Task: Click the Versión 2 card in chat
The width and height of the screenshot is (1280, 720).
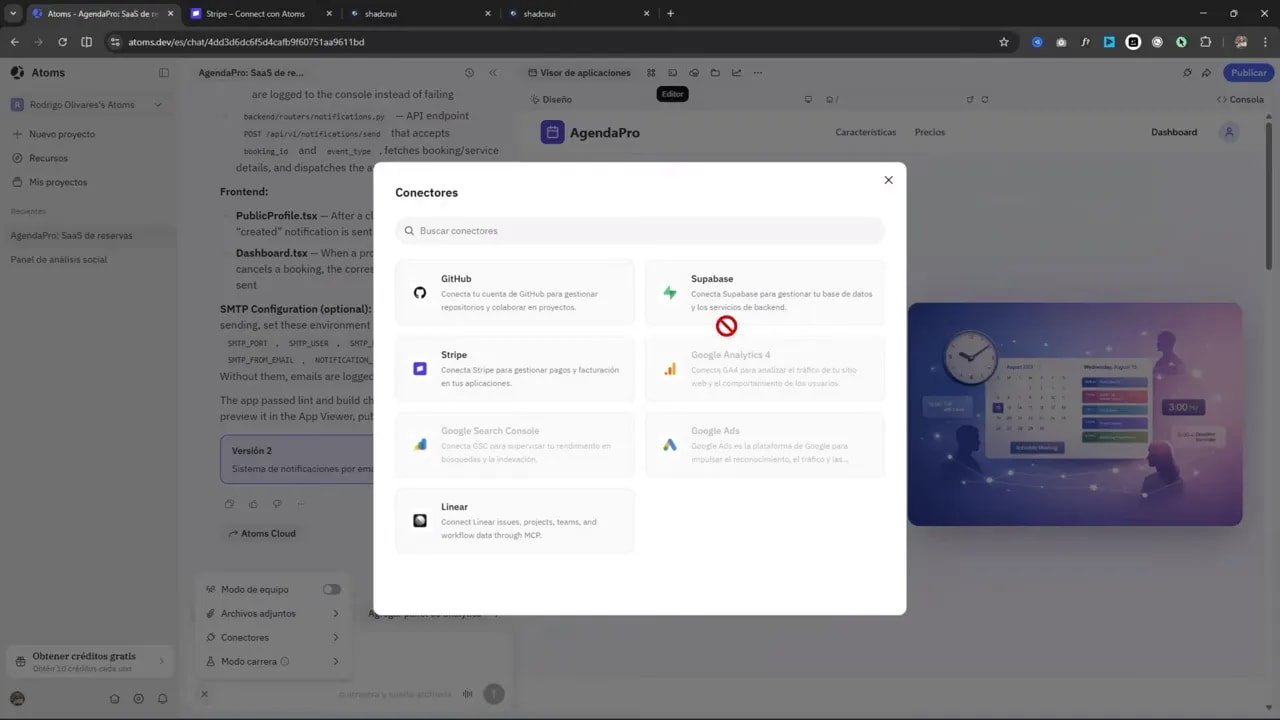Action: pyautogui.click(x=297, y=459)
